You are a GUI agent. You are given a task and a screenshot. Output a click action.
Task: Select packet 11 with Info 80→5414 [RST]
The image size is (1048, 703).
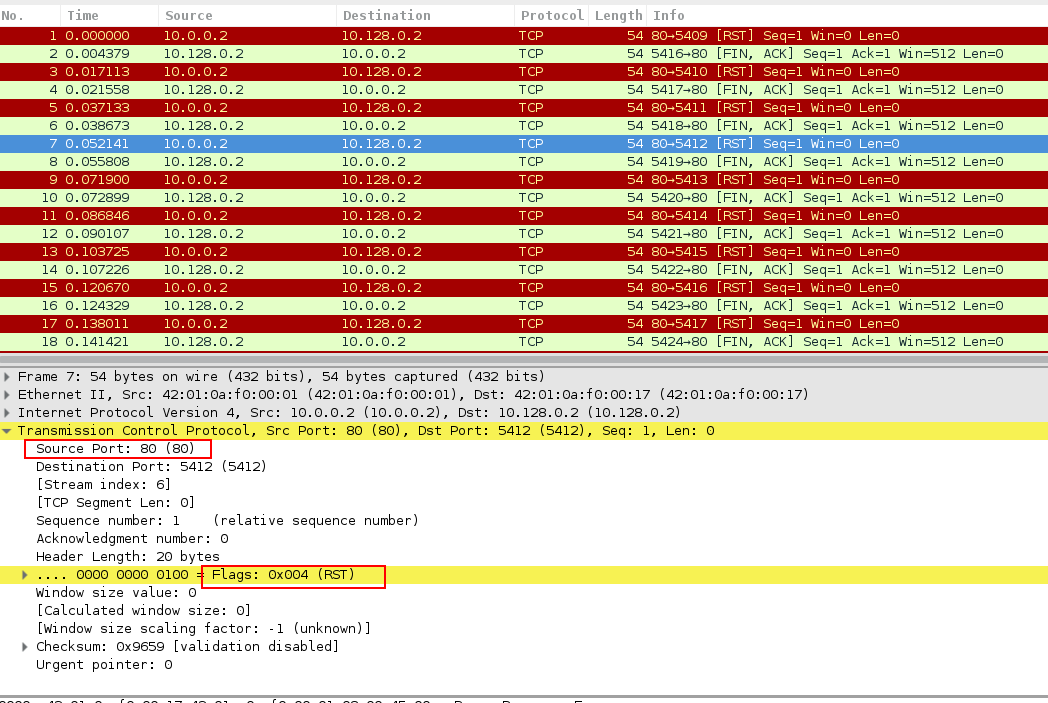(524, 217)
